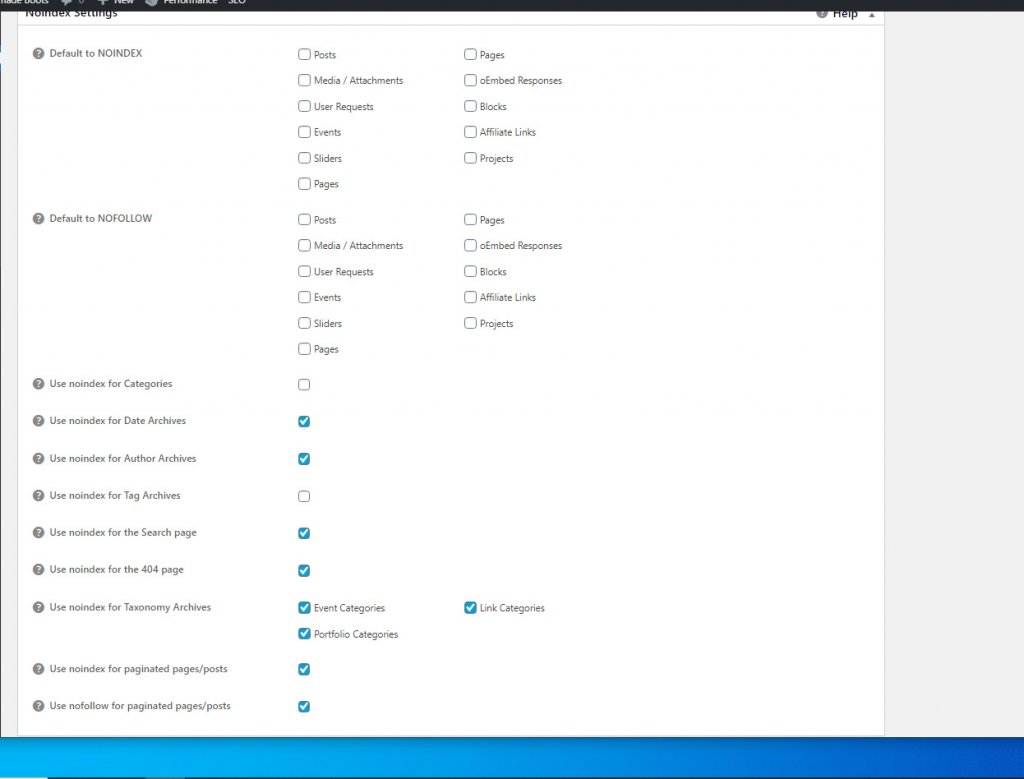Collapse the Noindex Settings panel arrow
1024x779 pixels.
(x=871, y=14)
